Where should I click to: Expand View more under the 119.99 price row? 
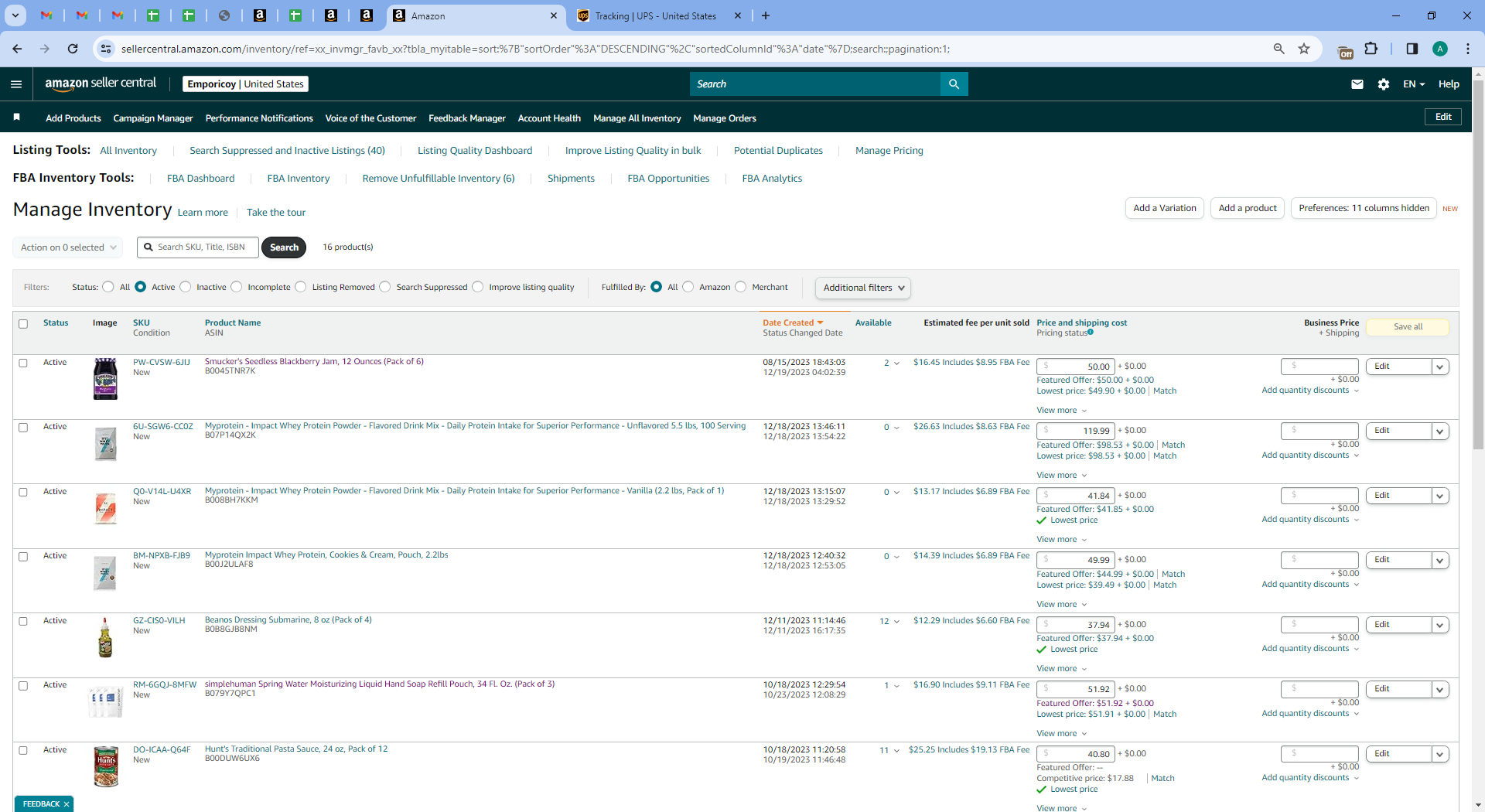[1062, 475]
